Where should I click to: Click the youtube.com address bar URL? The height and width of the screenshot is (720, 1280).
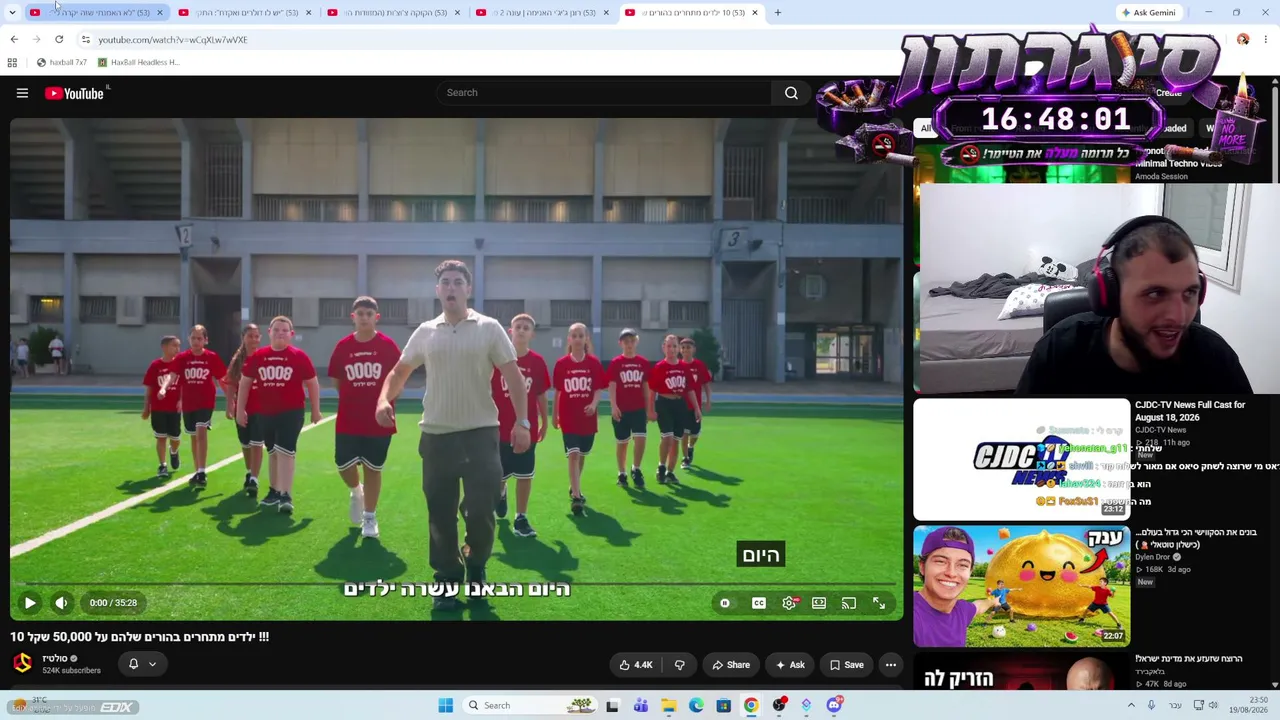tap(172, 40)
